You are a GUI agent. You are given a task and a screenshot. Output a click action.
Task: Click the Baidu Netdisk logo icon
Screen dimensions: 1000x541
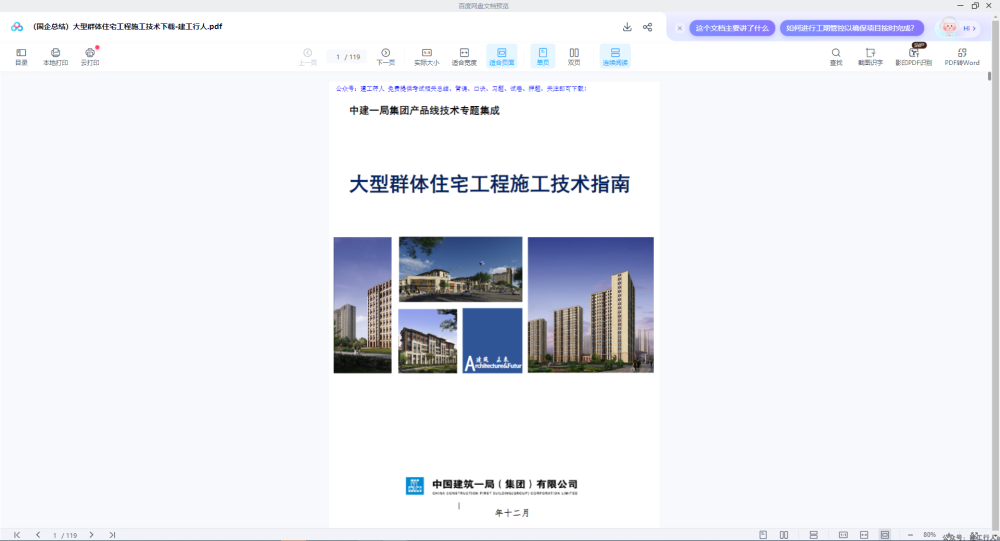[17, 27]
